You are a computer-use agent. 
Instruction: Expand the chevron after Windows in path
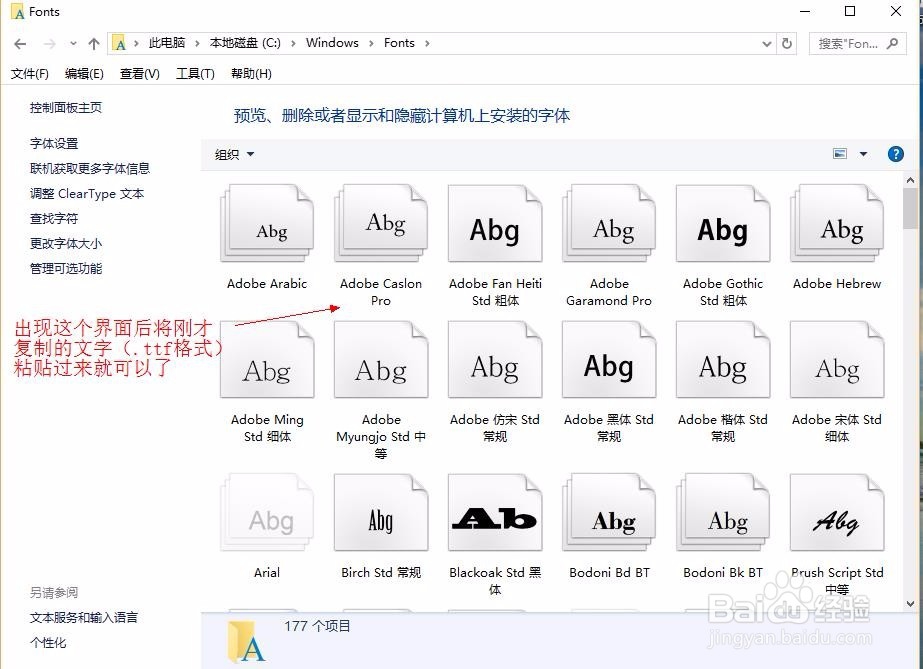(x=371, y=43)
